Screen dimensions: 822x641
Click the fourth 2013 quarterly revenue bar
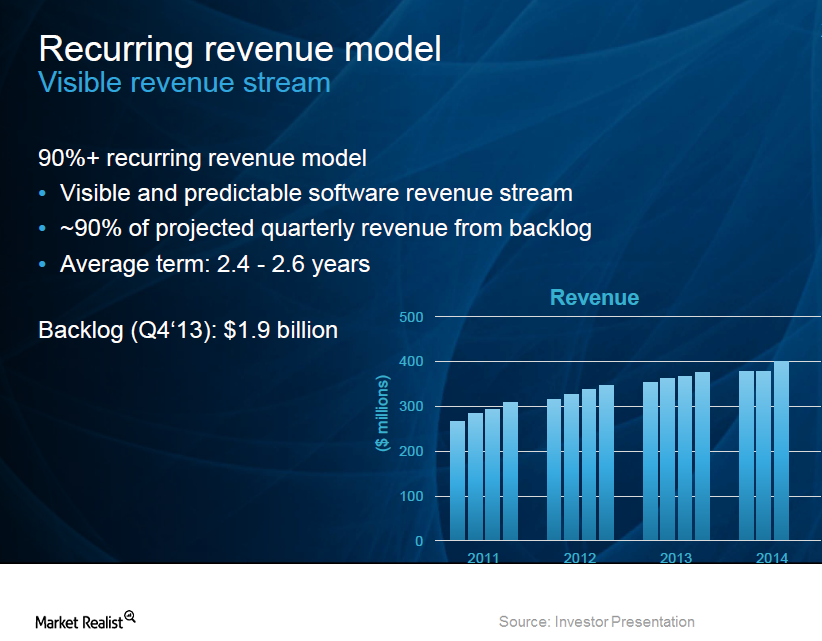(x=702, y=457)
